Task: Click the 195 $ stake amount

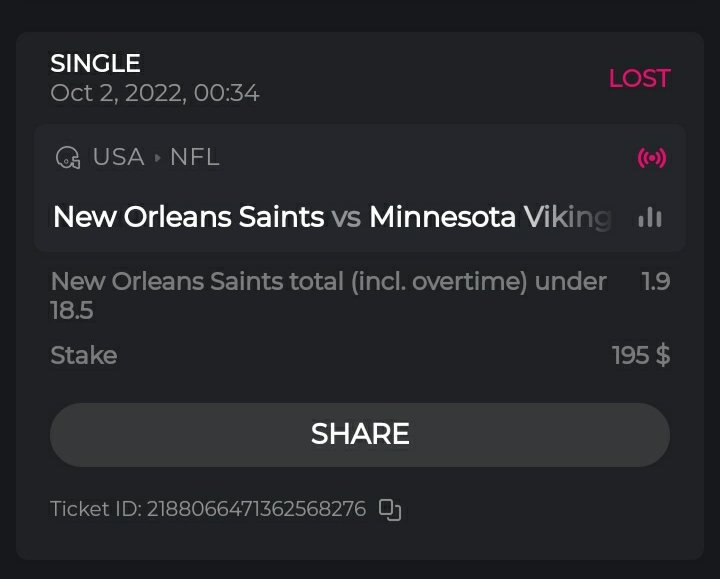Action: (x=640, y=355)
